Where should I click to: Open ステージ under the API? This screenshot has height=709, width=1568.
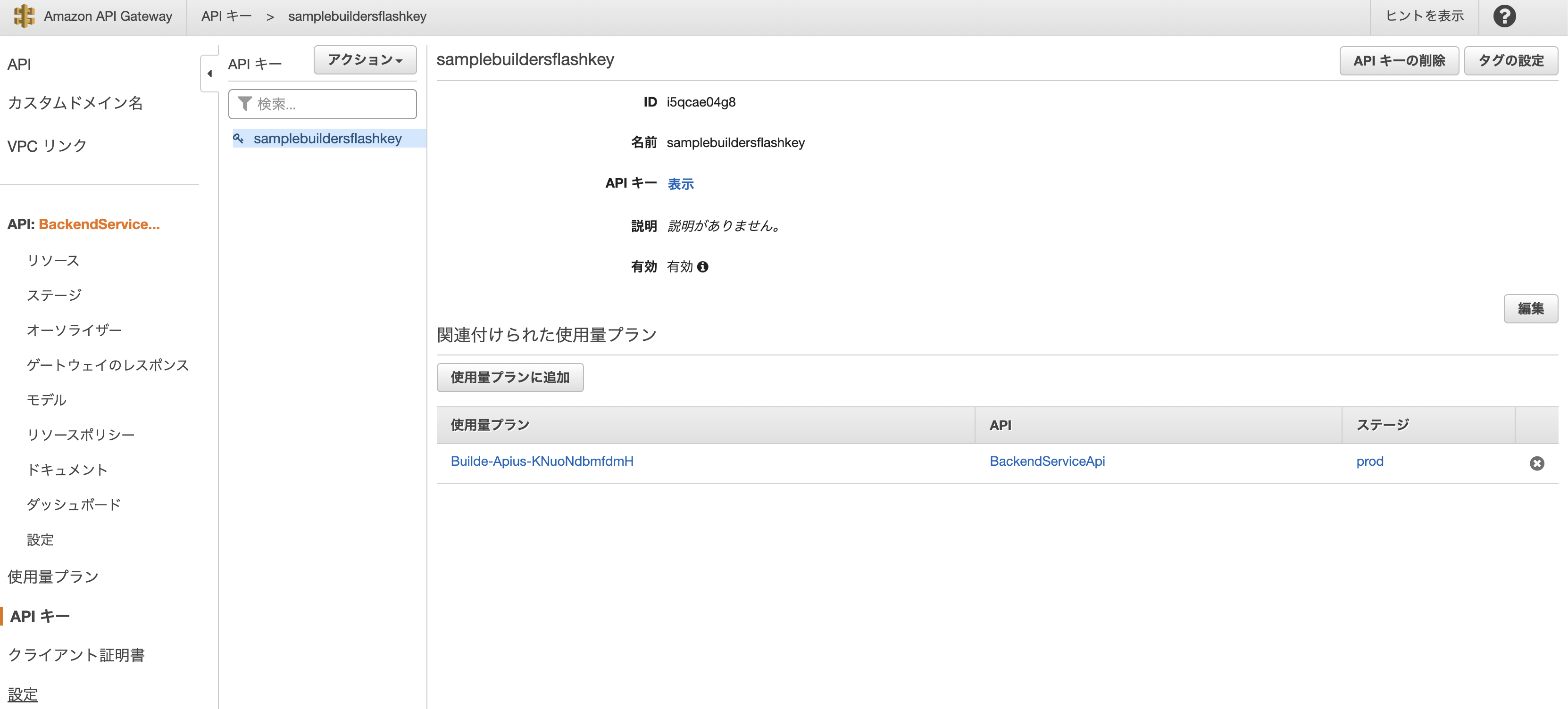54,296
